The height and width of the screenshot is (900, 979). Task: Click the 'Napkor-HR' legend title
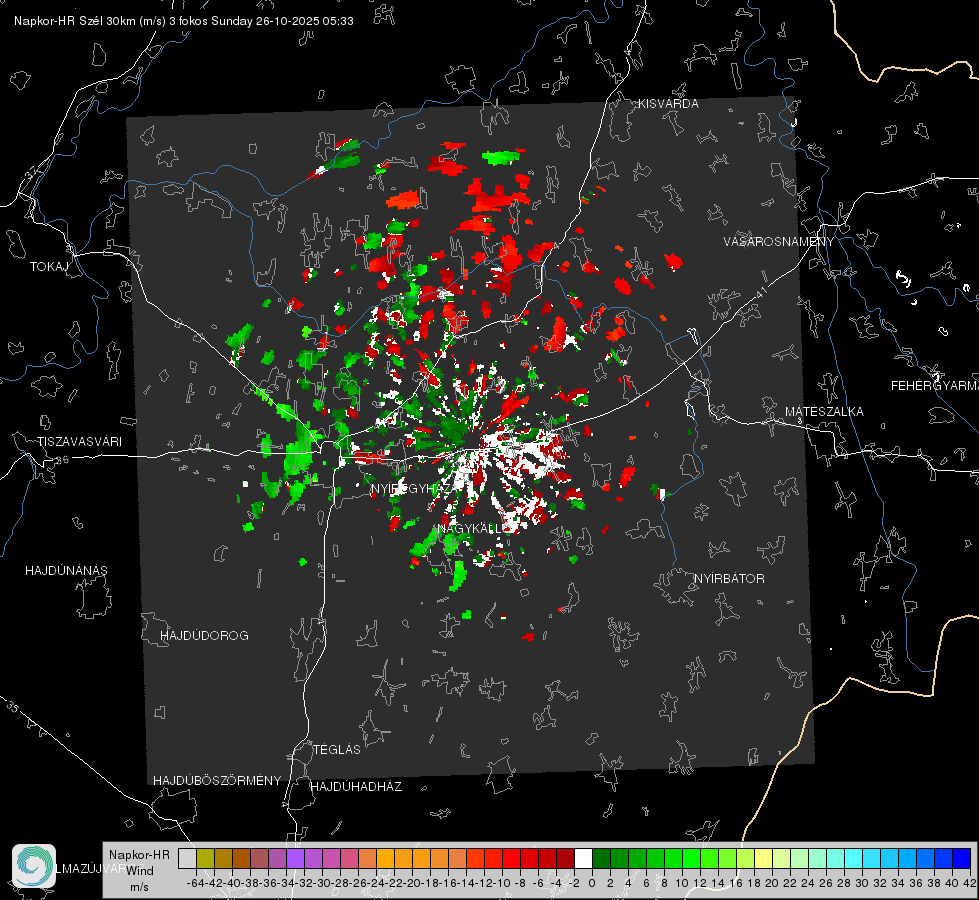[x=139, y=855]
